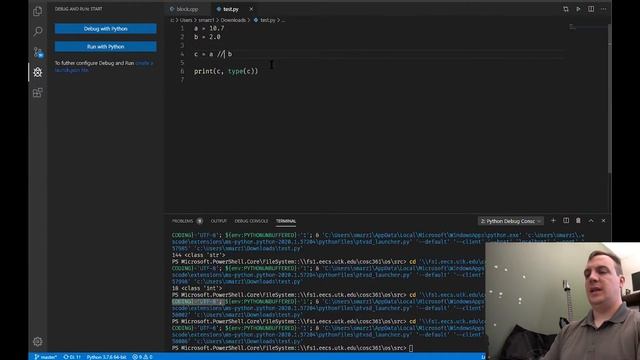The image size is (640, 360).
Task: Click the 144 <class 'str'> terminal output
Action: tap(198, 255)
